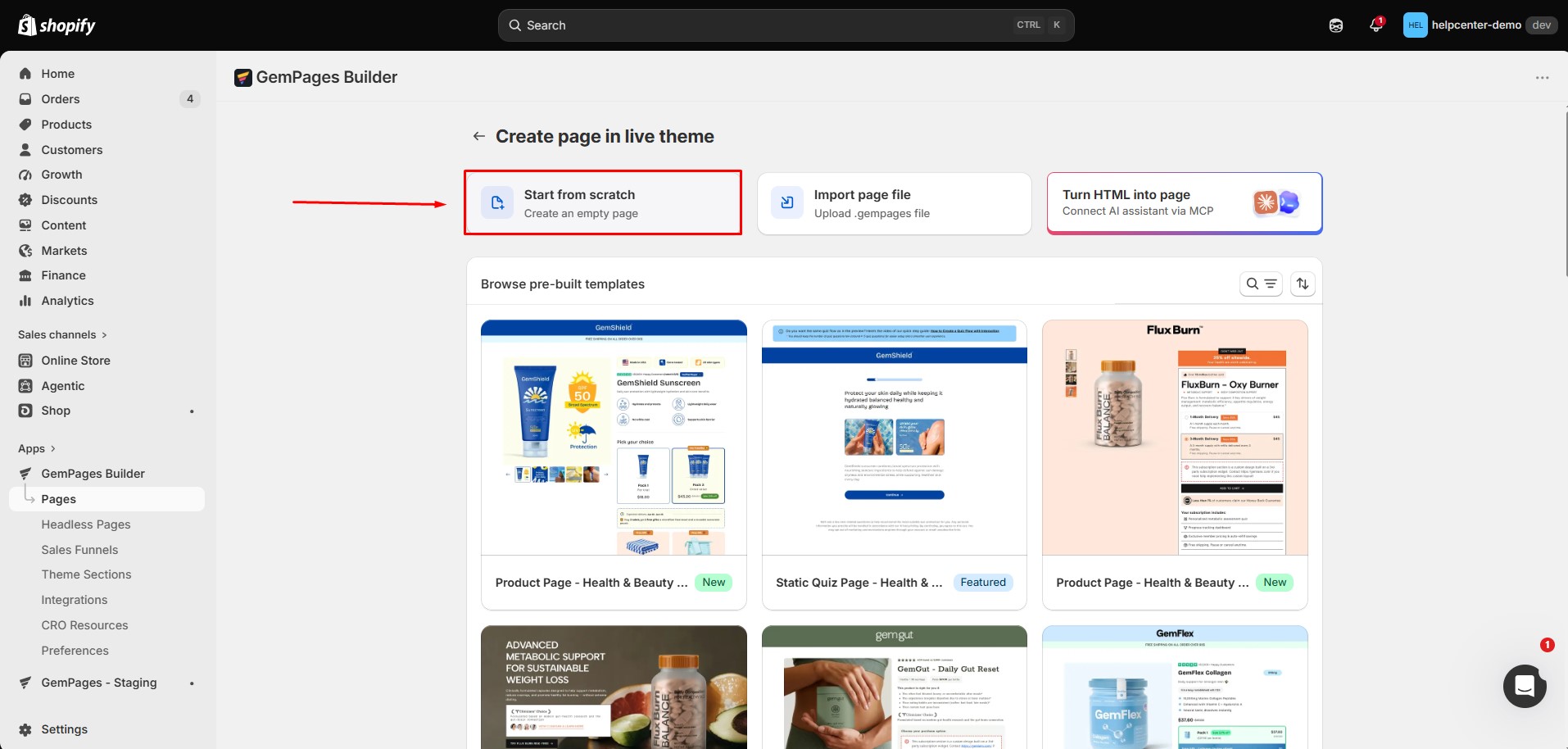
Task: Click the Discounts badge icon
Action: click(x=25, y=200)
